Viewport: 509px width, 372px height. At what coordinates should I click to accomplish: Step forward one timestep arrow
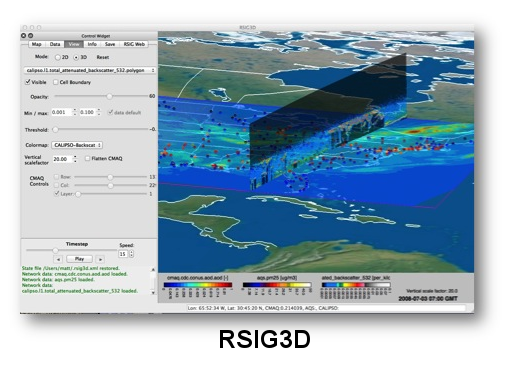[x=100, y=259]
